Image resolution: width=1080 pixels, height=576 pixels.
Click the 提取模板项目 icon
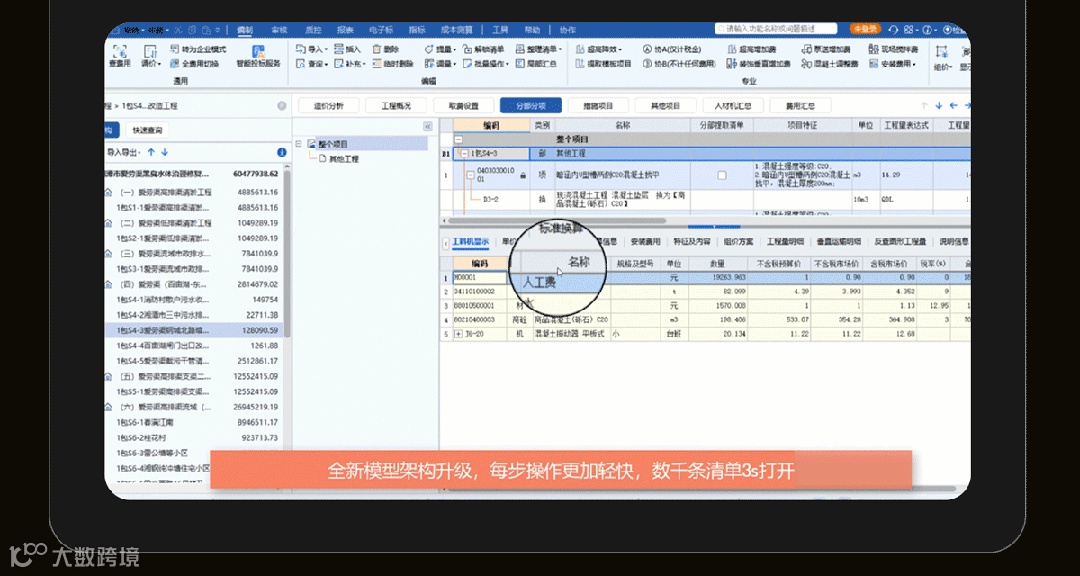(x=579, y=63)
